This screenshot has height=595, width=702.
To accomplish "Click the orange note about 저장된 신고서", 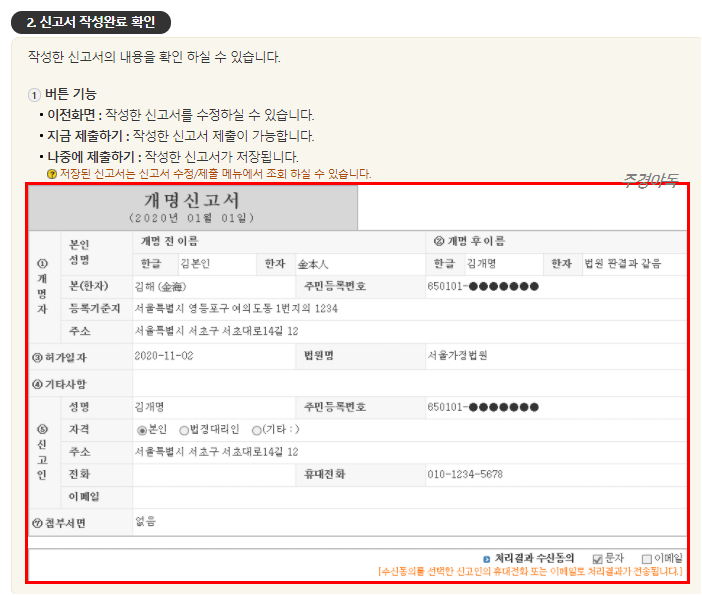I will [215, 174].
